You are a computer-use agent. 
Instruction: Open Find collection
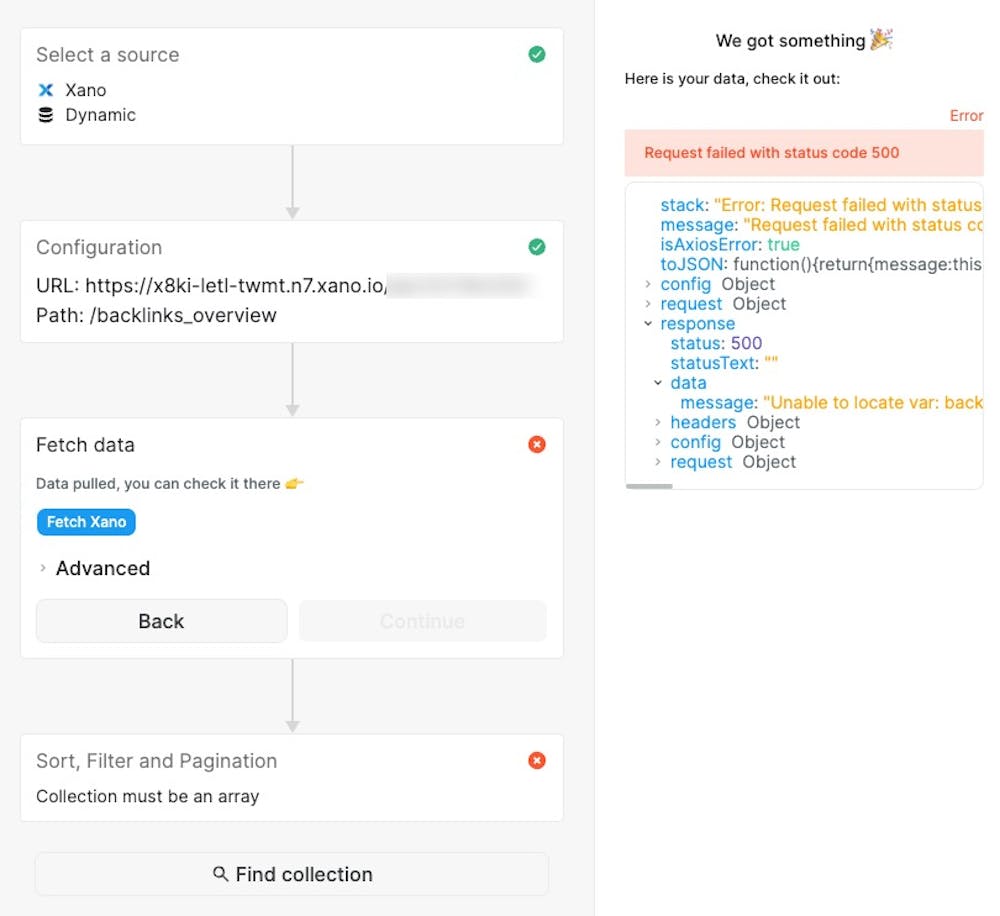click(x=292, y=874)
